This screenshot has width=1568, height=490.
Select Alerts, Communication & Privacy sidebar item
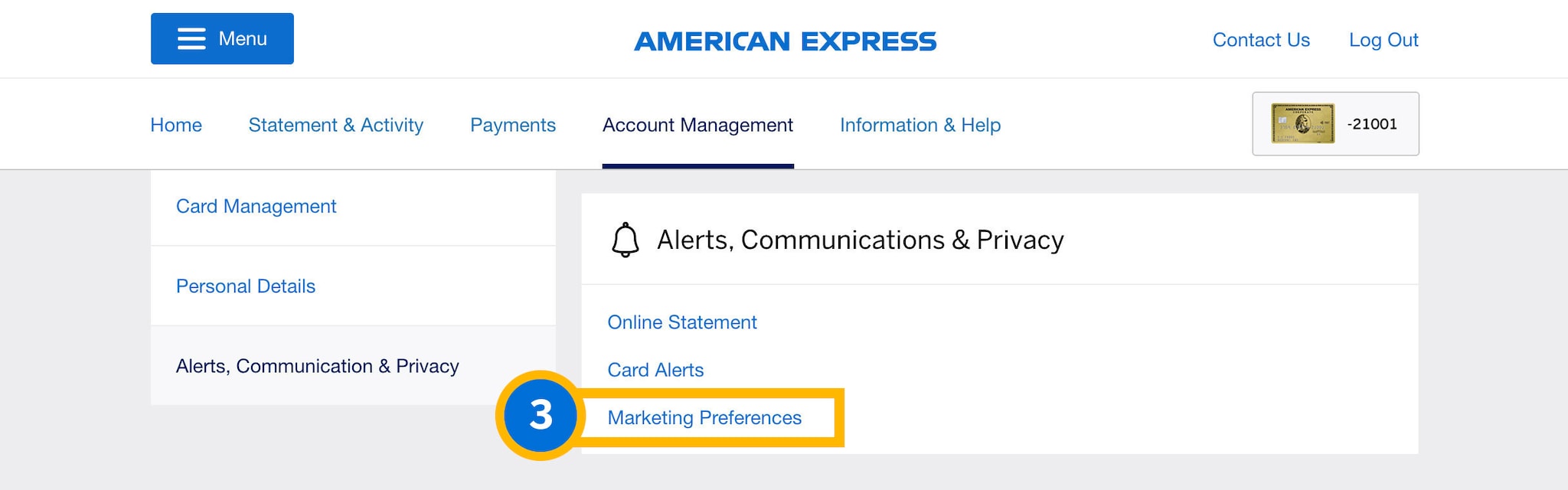[317, 366]
